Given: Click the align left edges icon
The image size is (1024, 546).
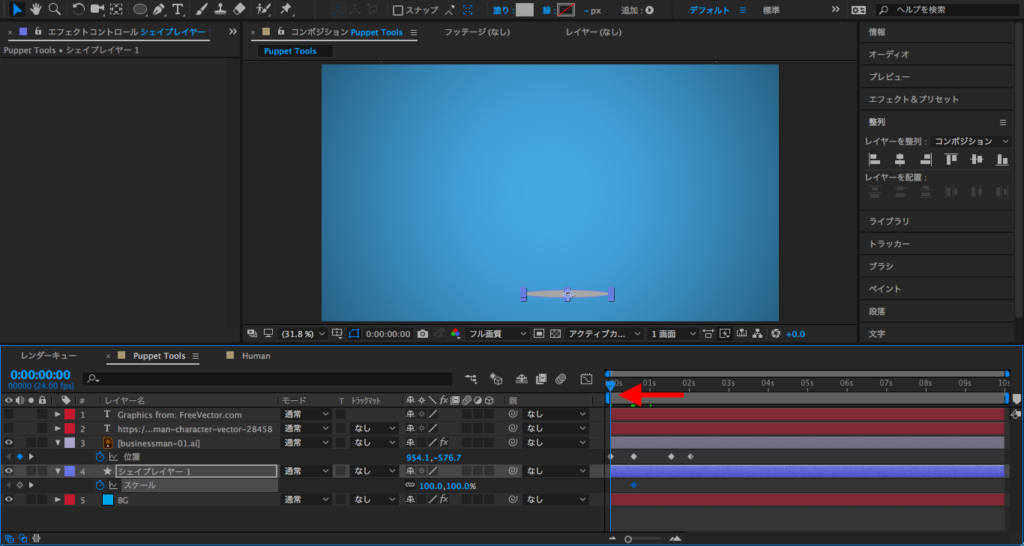Looking at the screenshot, I should 874,159.
